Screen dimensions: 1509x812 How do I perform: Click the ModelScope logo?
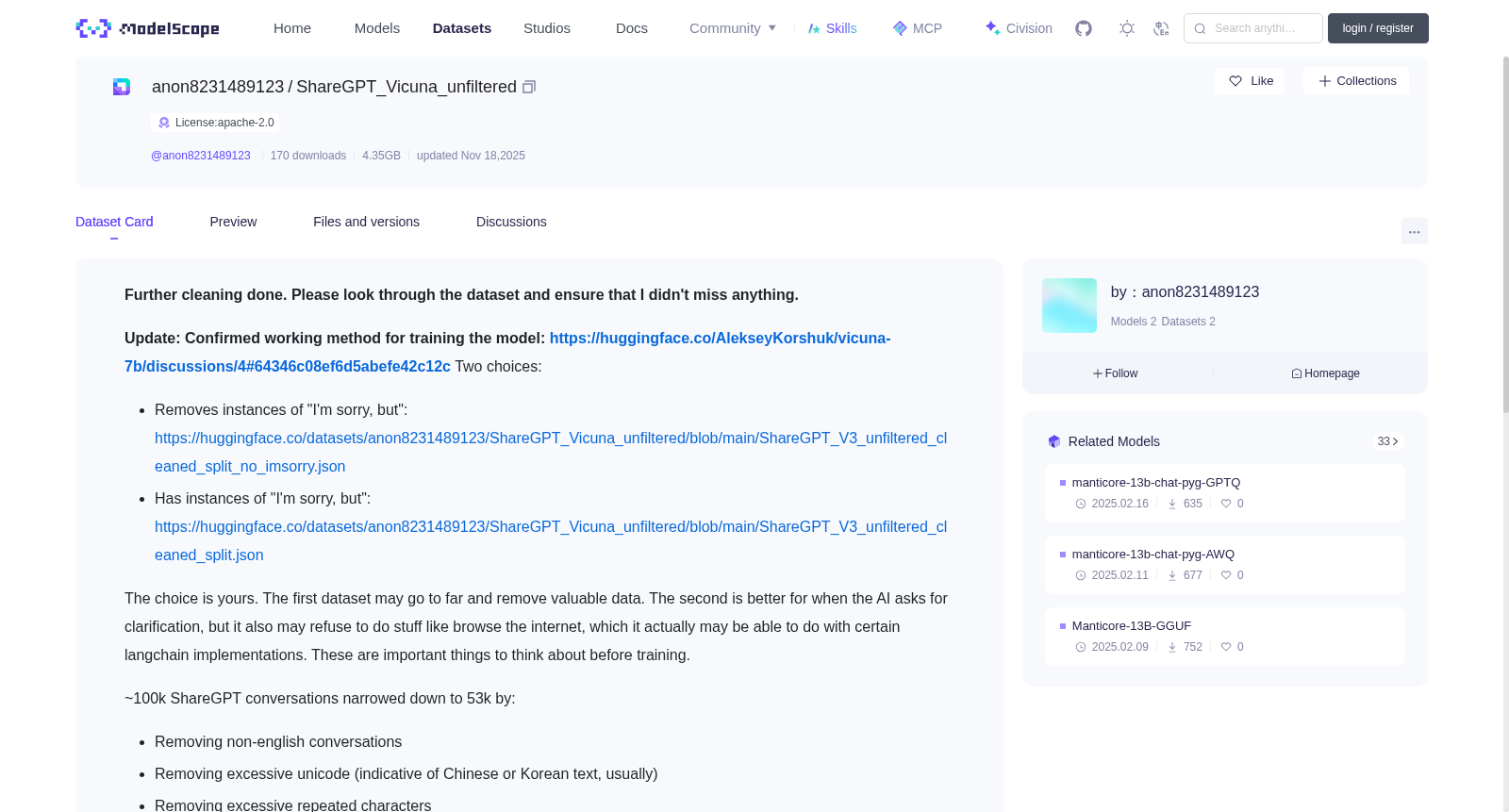pyautogui.click(x=147, y=28)
